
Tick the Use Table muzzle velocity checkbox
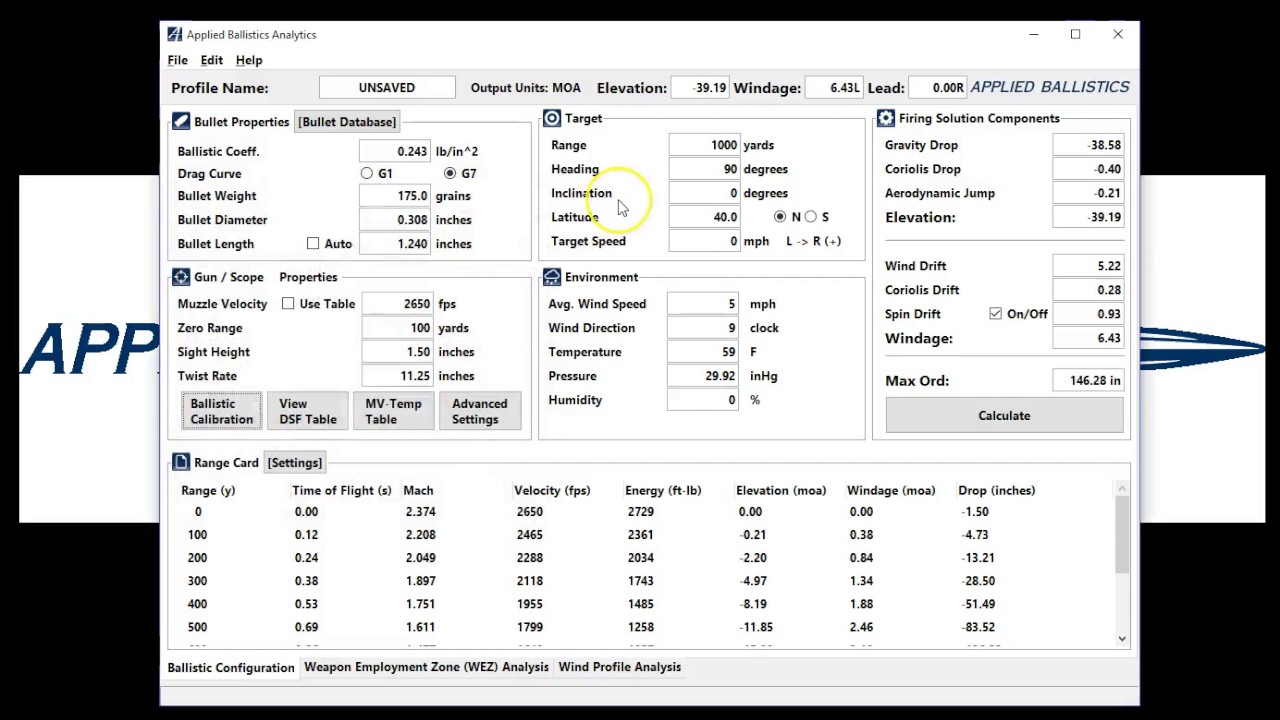coord(288,303)
